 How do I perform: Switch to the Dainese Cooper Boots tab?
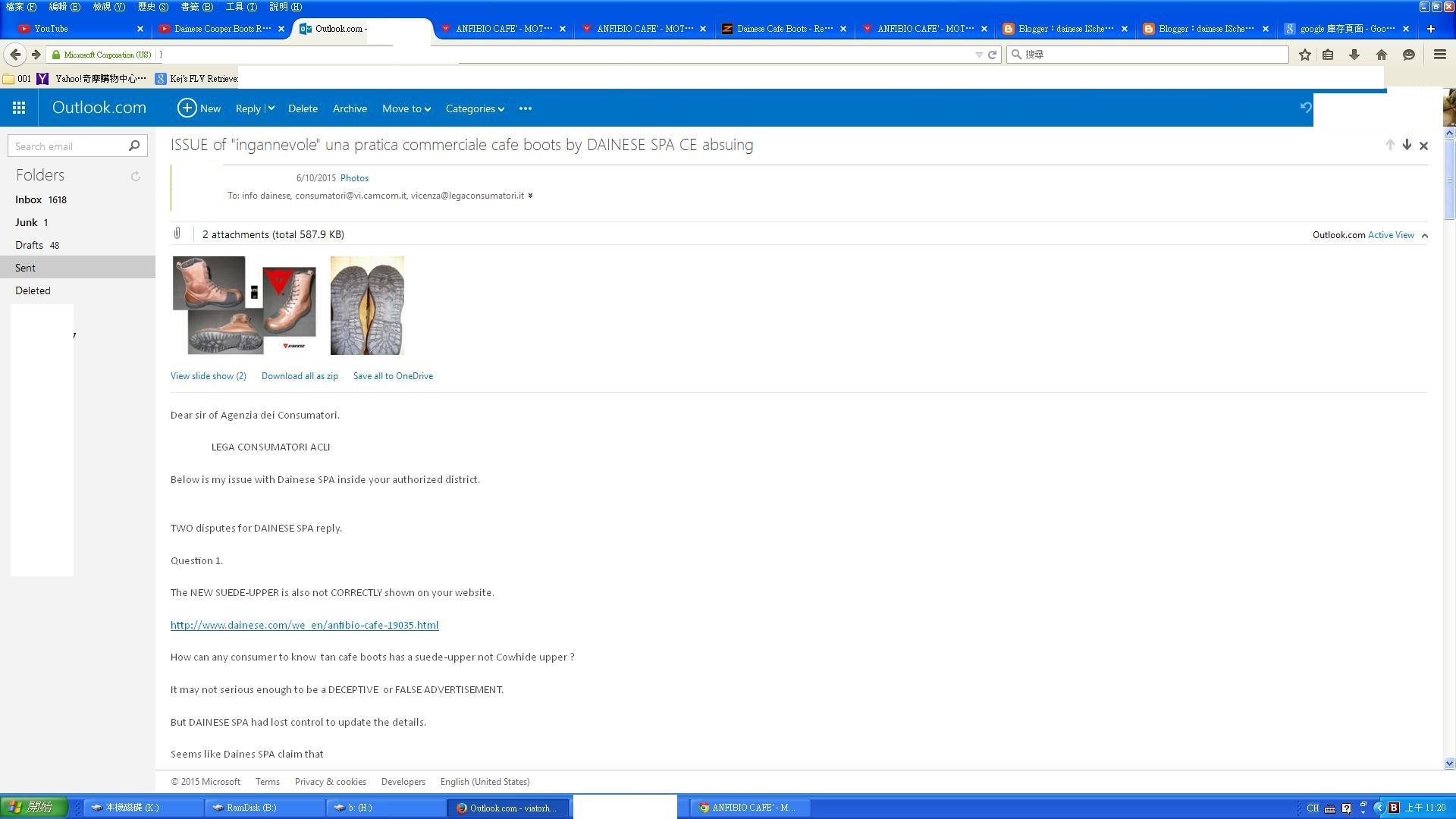tap(222, 29)
